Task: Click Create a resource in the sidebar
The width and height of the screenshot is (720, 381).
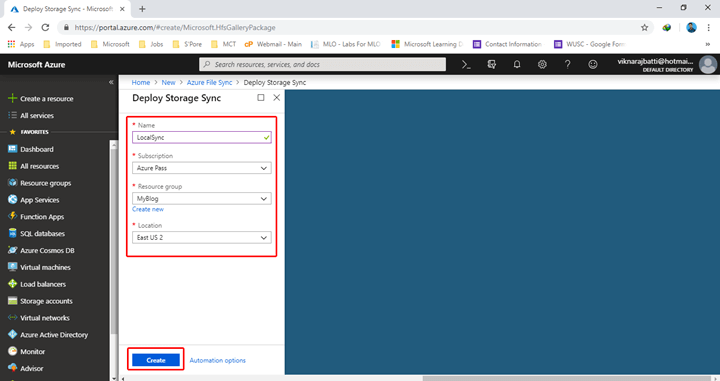Action: pyautogui.click(x=41, y=99)
